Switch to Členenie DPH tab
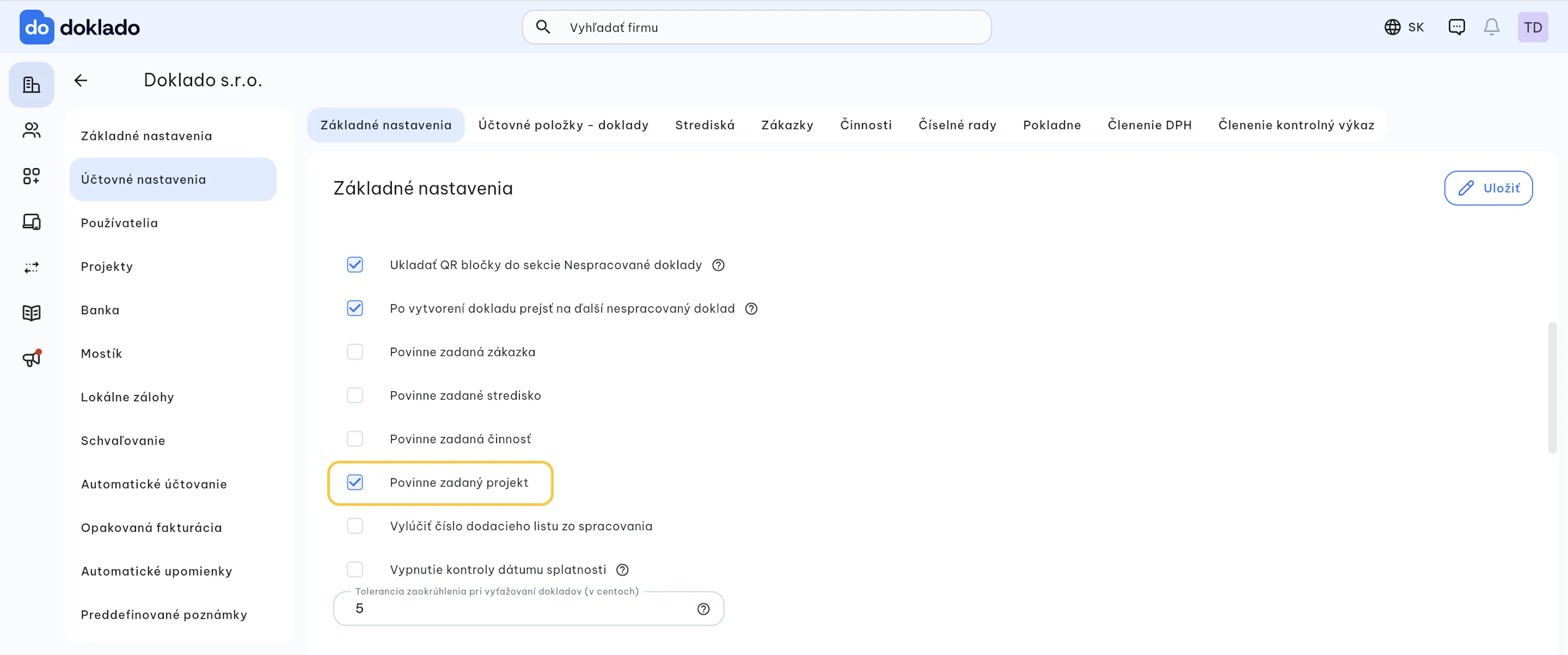The width and height of the screenshot is (1568, 655). pos(1149,125)
